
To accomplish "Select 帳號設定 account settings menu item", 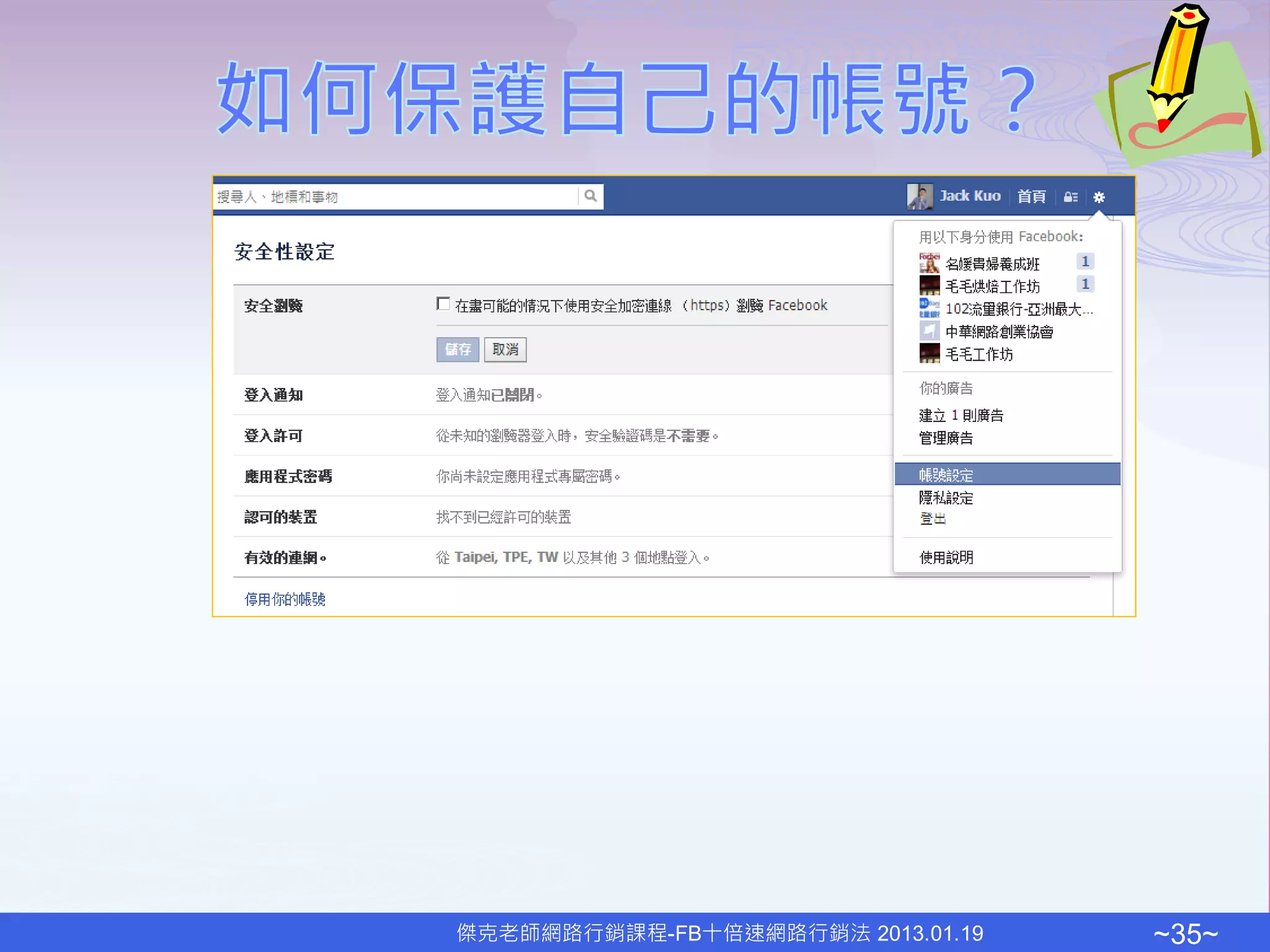I will point(1007,475).
